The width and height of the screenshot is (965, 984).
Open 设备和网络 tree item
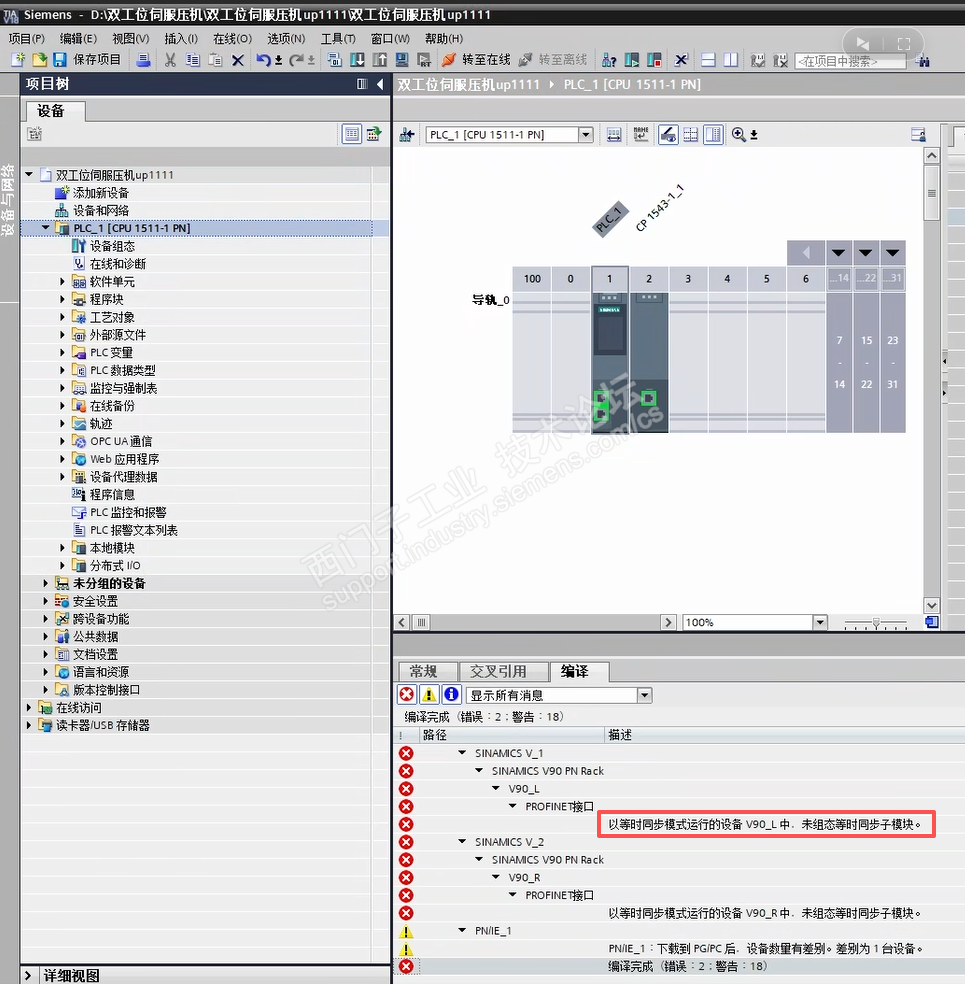(x=100, y=210)
